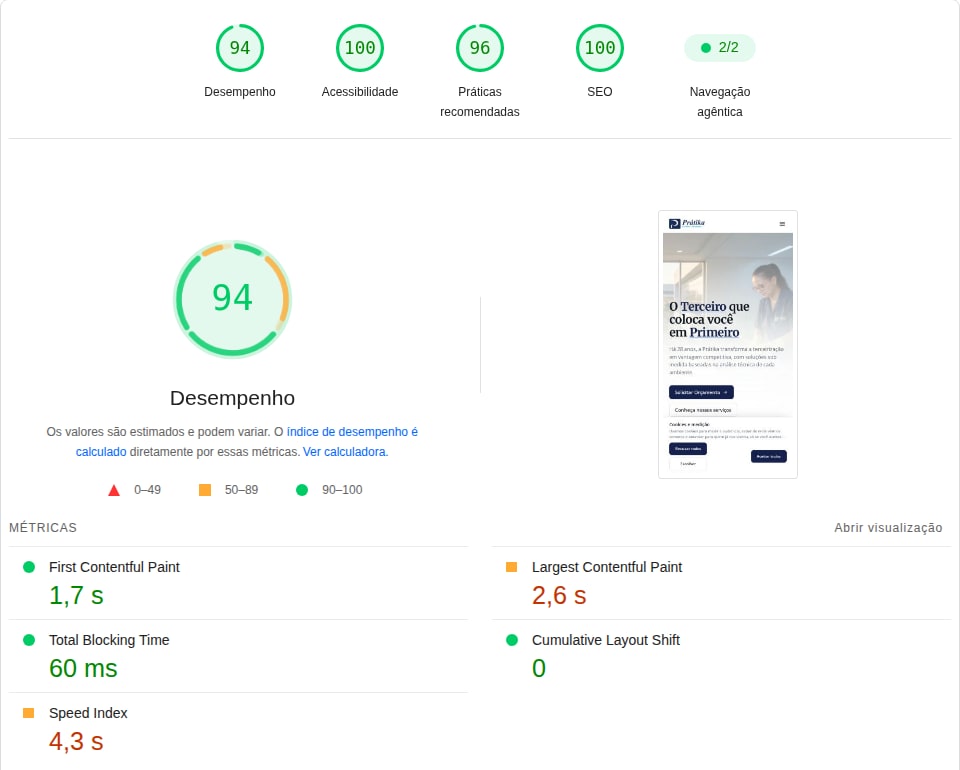The width and height of the screenshot is (960, 770).
Task: Click the orange square beside Largest Contentful Paint
Action: point(511,567)
